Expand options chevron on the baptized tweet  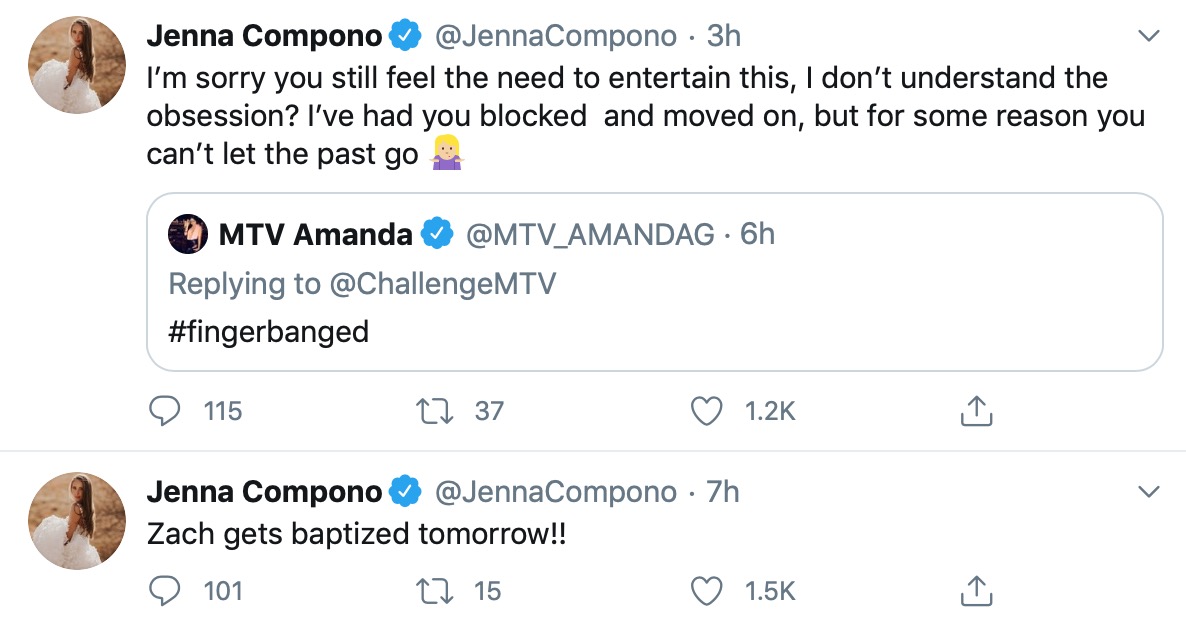pyautogui.click(x=1149, y=492)
